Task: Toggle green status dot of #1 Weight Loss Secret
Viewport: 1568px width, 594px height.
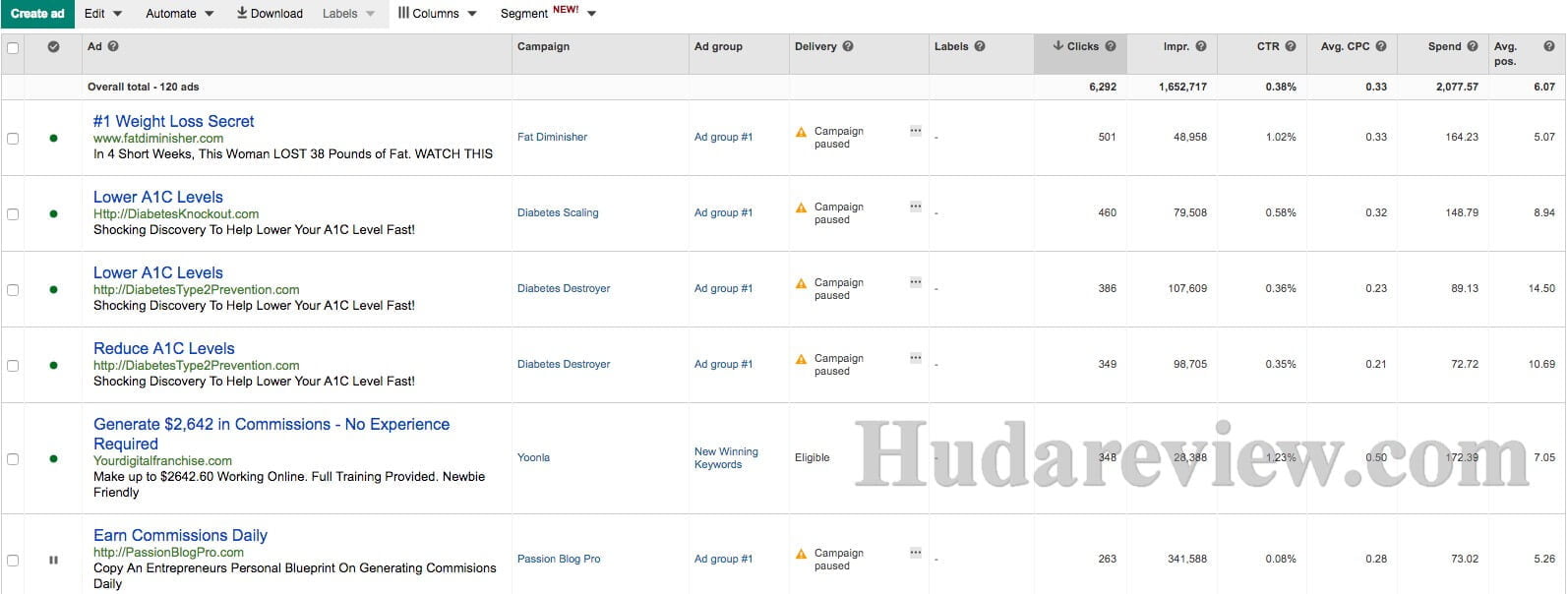Action: (53, 139)
